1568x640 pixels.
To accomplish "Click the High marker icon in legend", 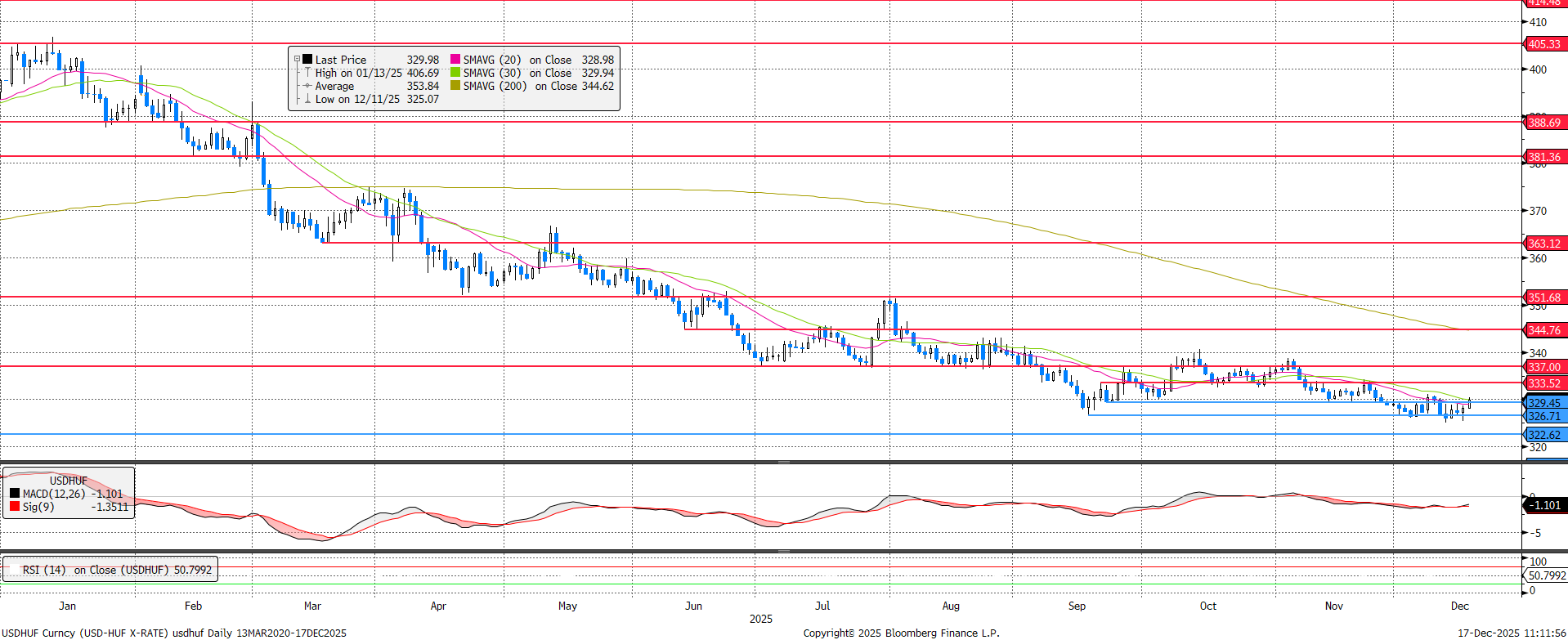I will click(x=307, y=73).
